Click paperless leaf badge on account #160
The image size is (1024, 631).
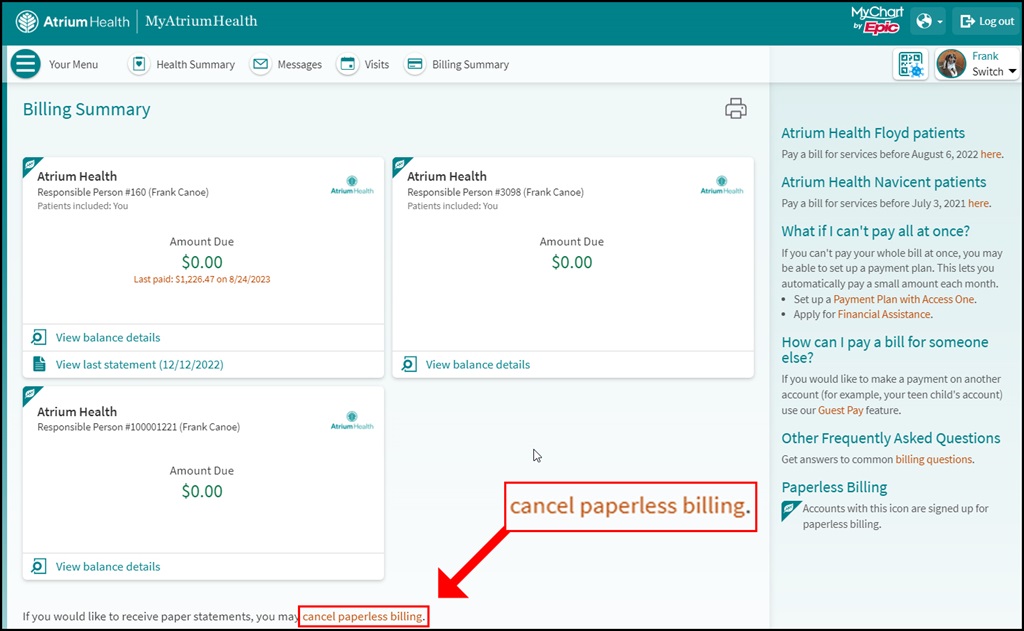coord(31,166)
